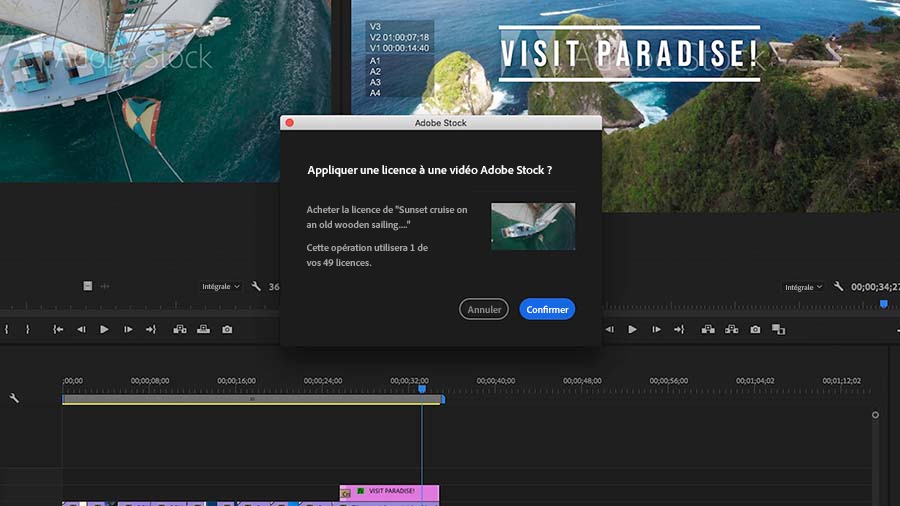Click the 00;00;48;00 mark on timeline ruler
Viewport: 900px width, 506px height.
(582, 381)
